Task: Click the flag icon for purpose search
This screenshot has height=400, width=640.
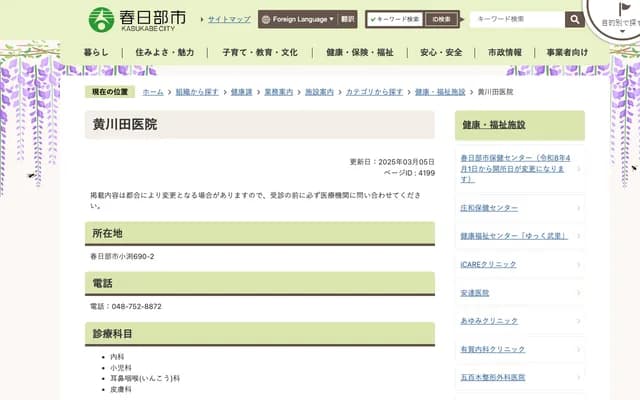Action: click(x=625, y=8)
